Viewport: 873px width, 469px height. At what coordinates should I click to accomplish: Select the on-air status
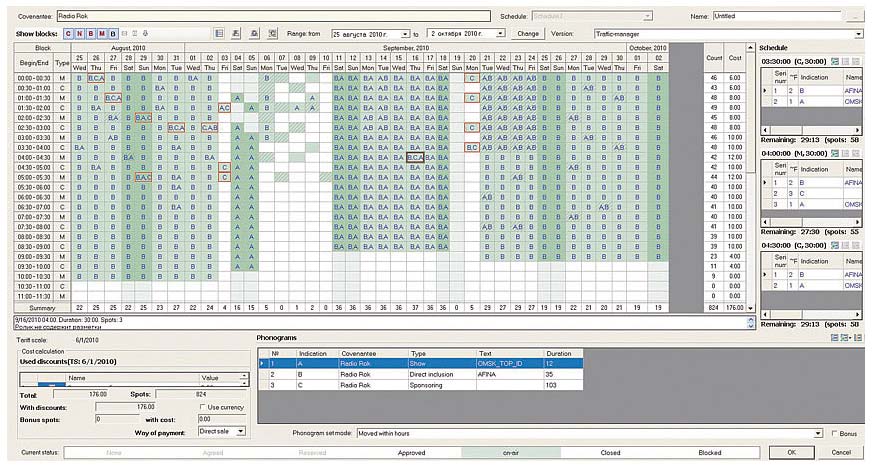coord(511,453)
